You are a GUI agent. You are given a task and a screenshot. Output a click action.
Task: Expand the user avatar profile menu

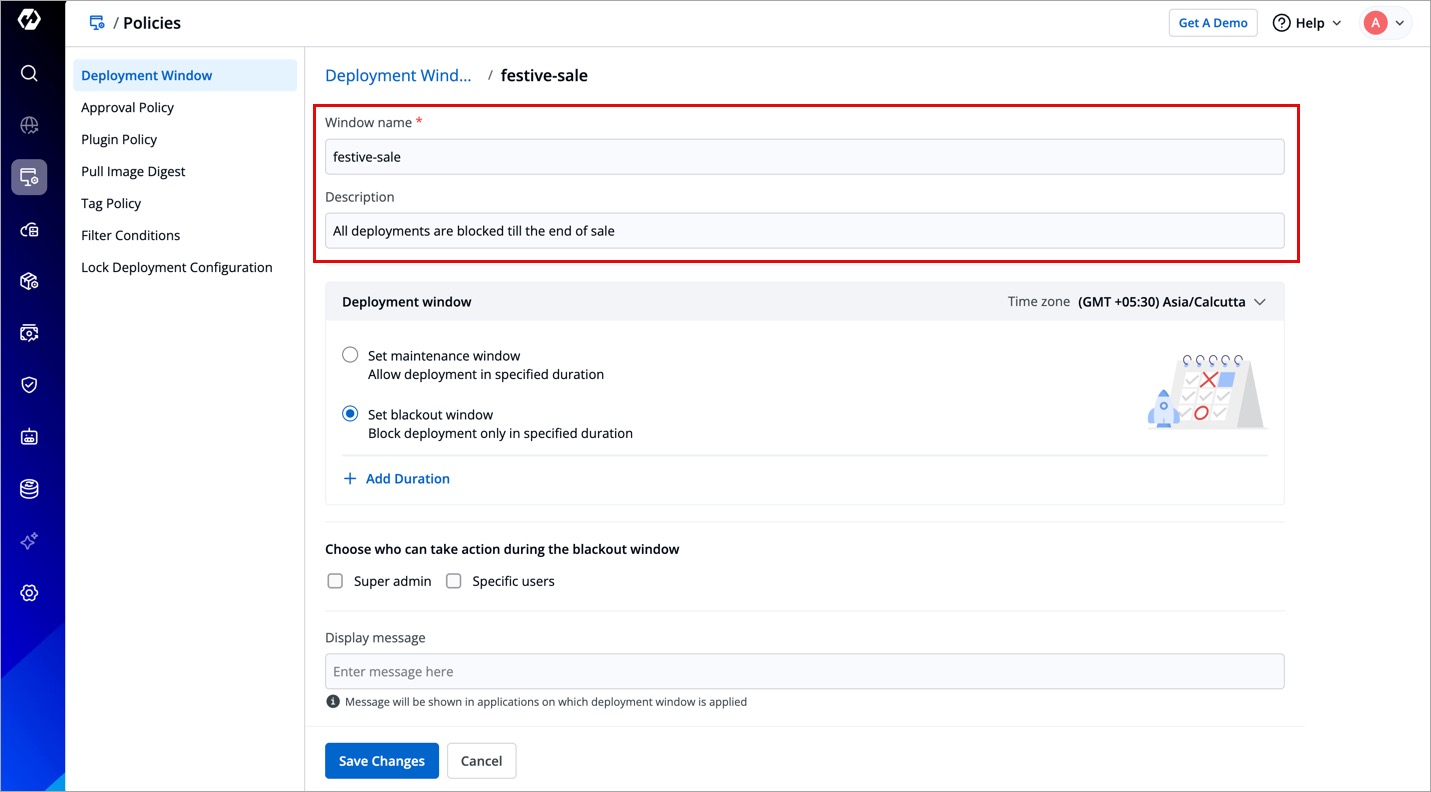pos(1385,23)
